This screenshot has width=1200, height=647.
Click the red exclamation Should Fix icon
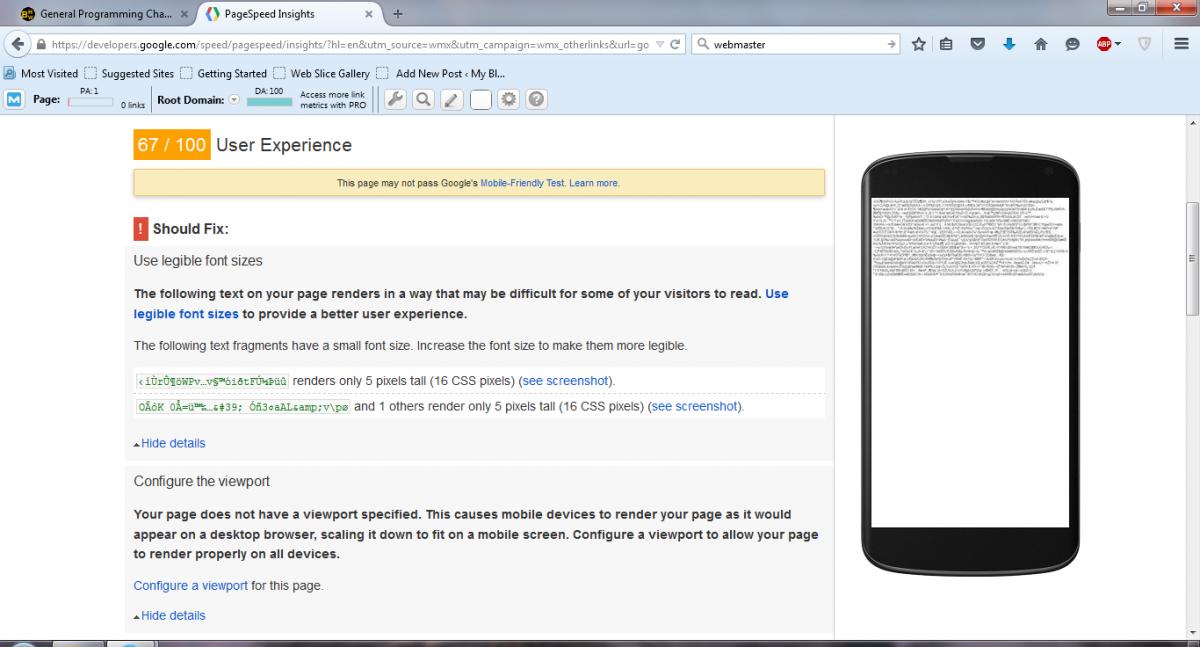141,229
